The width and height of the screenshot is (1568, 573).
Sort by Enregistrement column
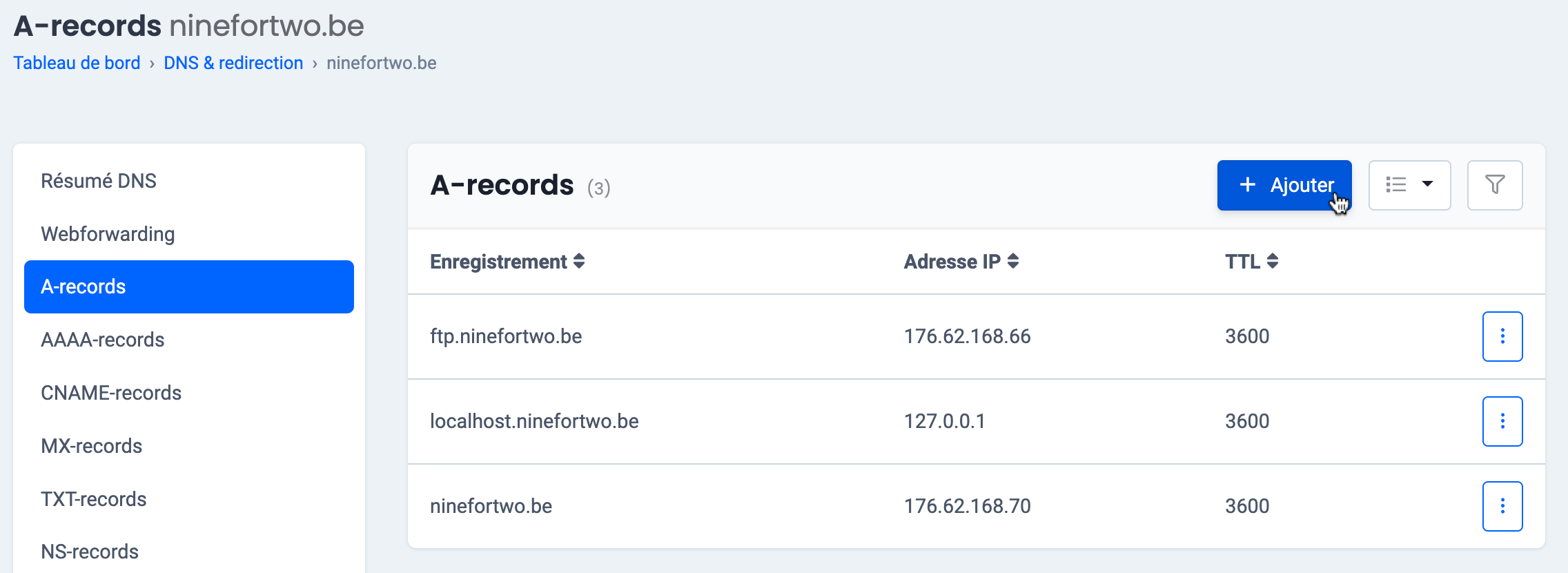507,262
